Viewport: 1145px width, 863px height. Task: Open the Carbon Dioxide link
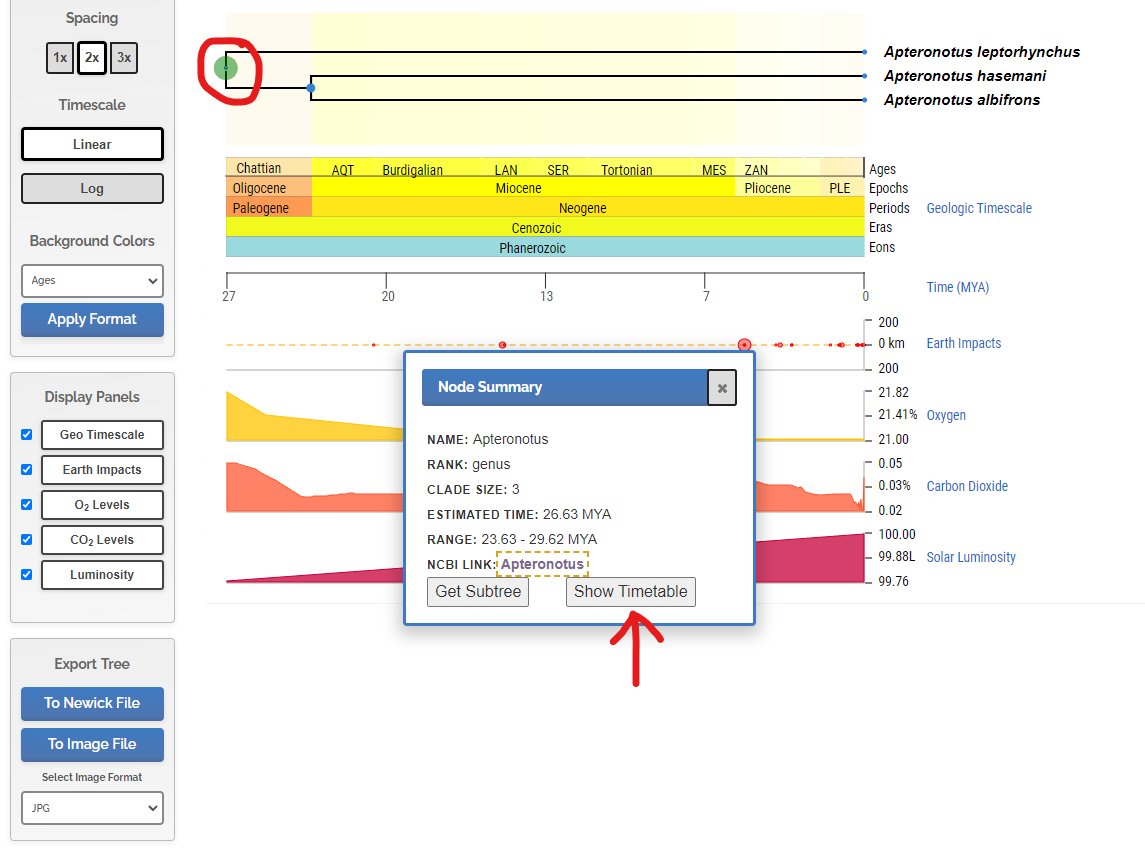[968, 486]
